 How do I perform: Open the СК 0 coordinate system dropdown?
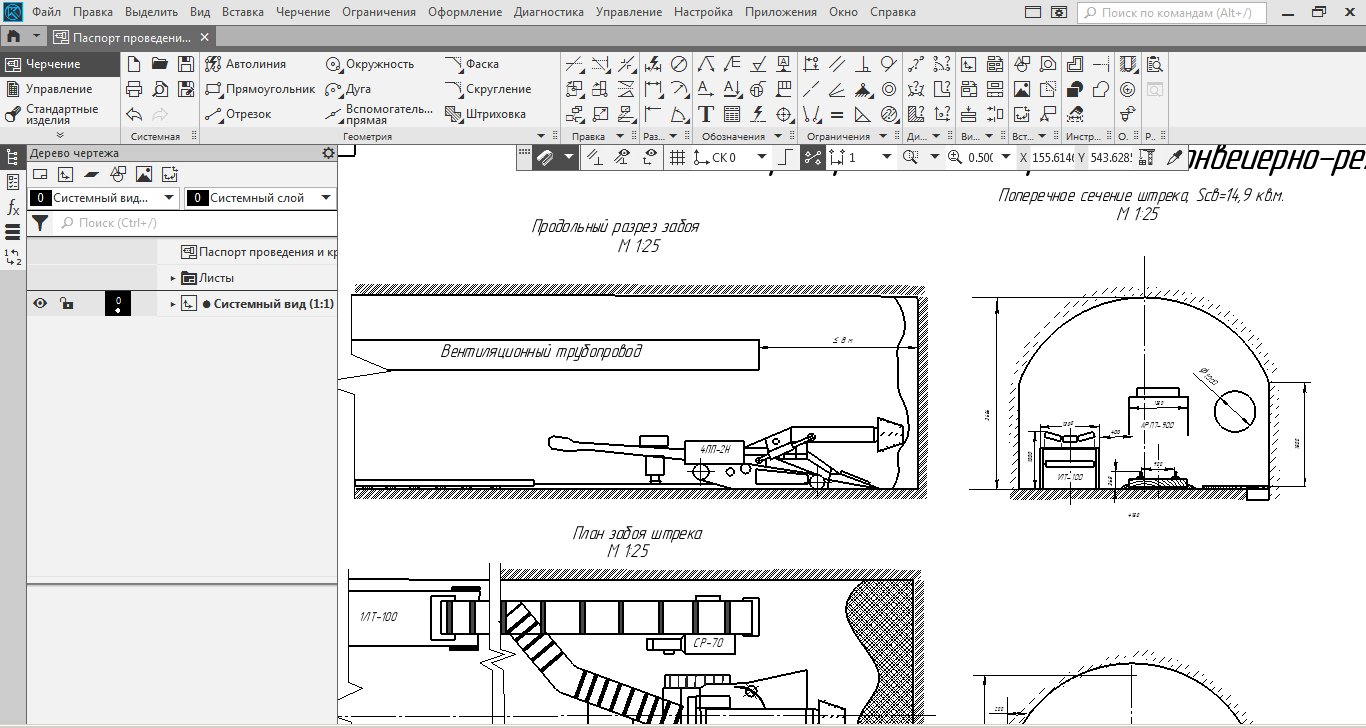click(762, 157)
